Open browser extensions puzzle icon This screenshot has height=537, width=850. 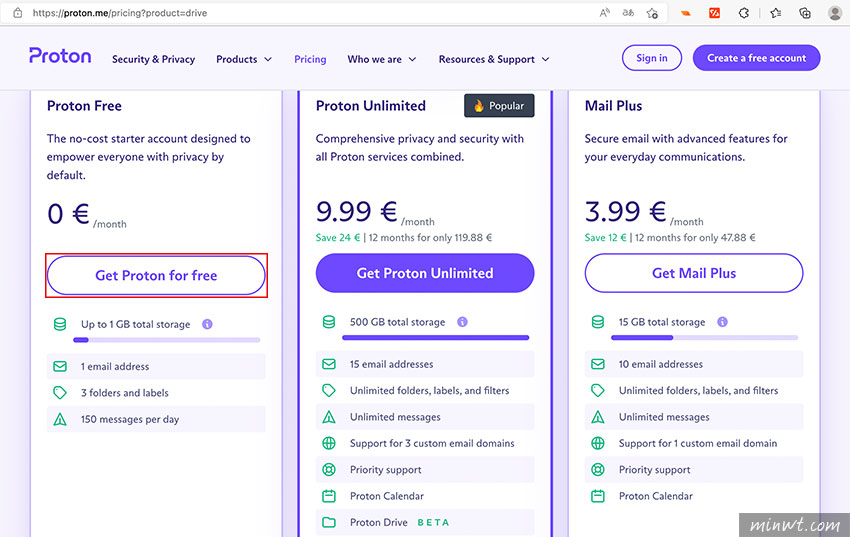pyautogui.click(x=743, y=13)
